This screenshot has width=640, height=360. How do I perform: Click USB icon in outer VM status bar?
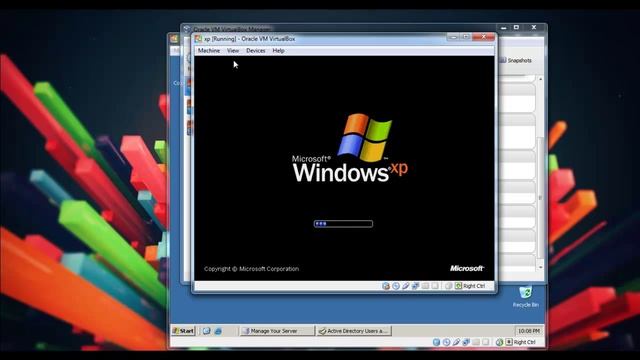click(x=456, y=342)
